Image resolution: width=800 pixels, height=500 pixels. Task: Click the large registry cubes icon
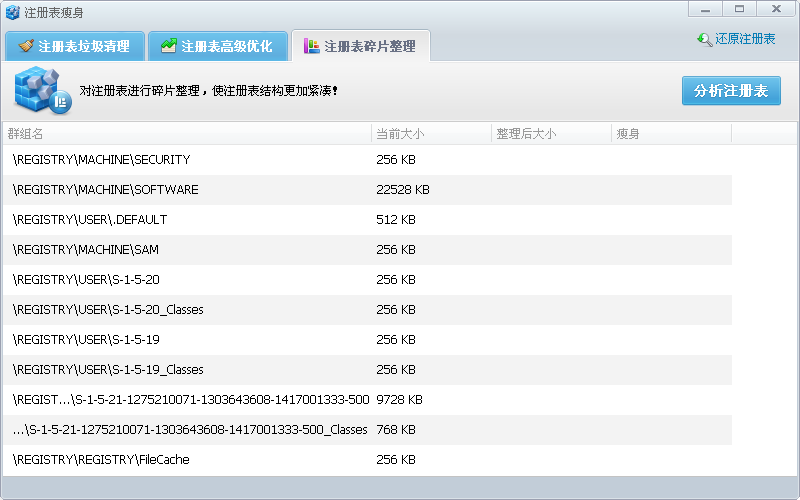42,90
